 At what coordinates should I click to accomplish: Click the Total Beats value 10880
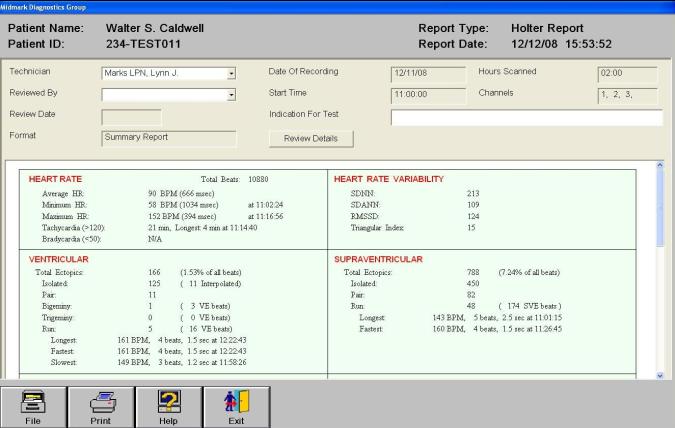click(258, 179)
